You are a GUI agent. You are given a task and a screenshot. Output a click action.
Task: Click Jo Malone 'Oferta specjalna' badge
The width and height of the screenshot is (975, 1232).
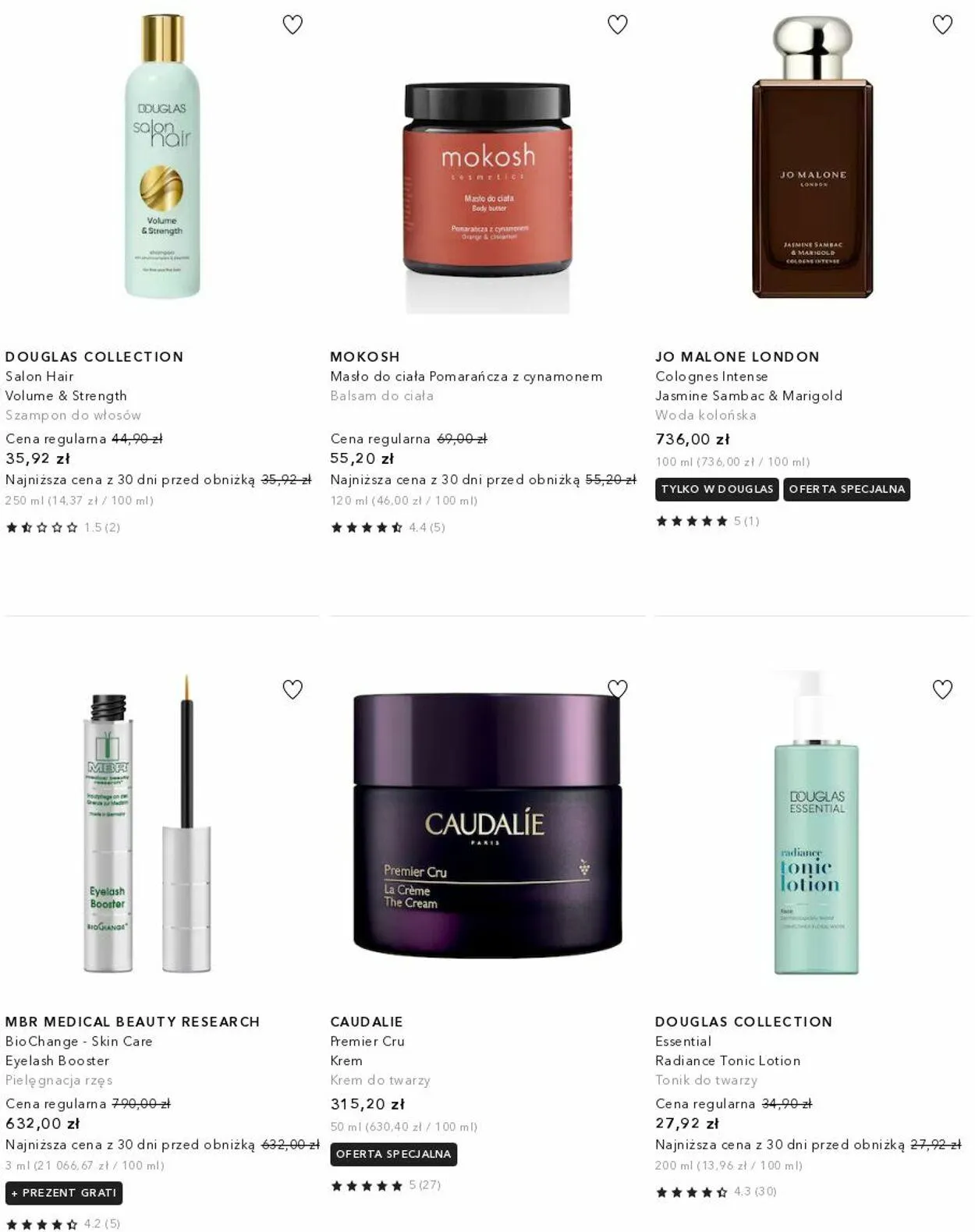[846, 490]
